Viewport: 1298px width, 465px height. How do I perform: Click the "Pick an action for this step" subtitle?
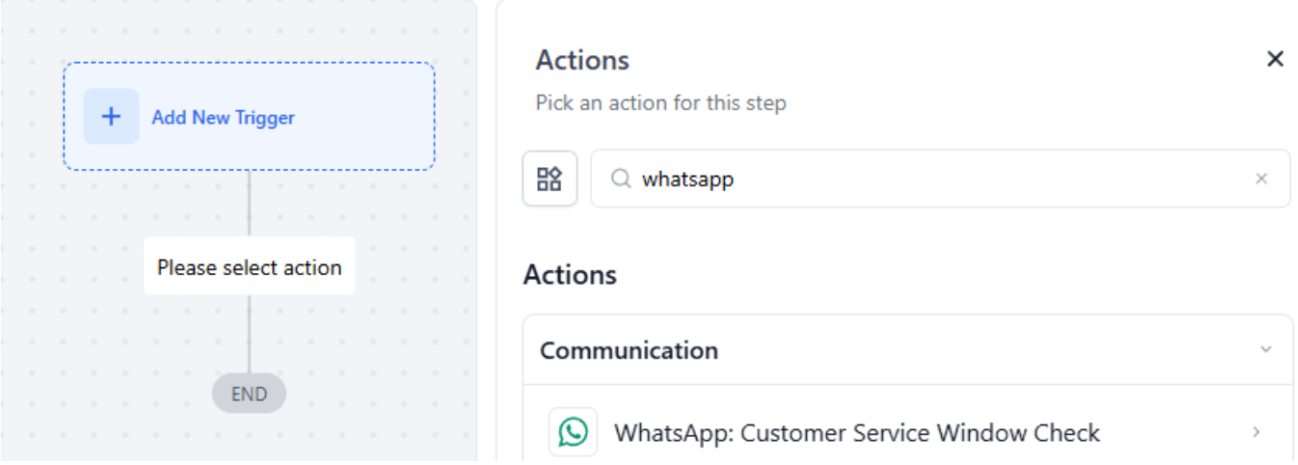[660, 102]
